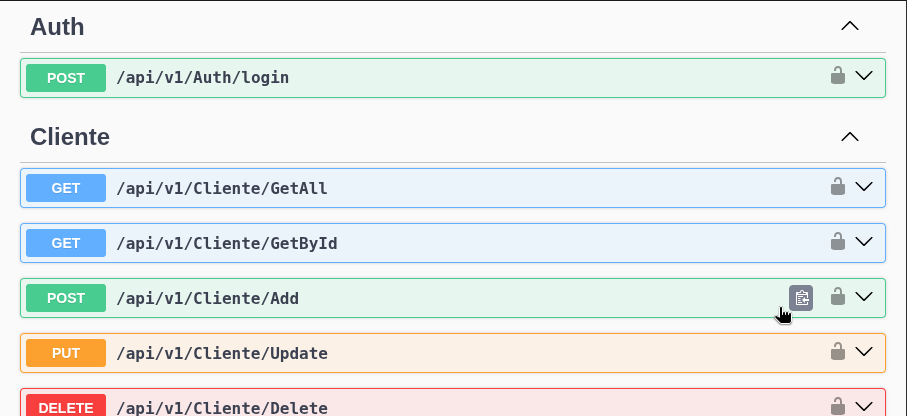The image size is (907, 416).
Task: Expand the Cliente/GetAll endpoint chevron
Action: pos(864,186)
